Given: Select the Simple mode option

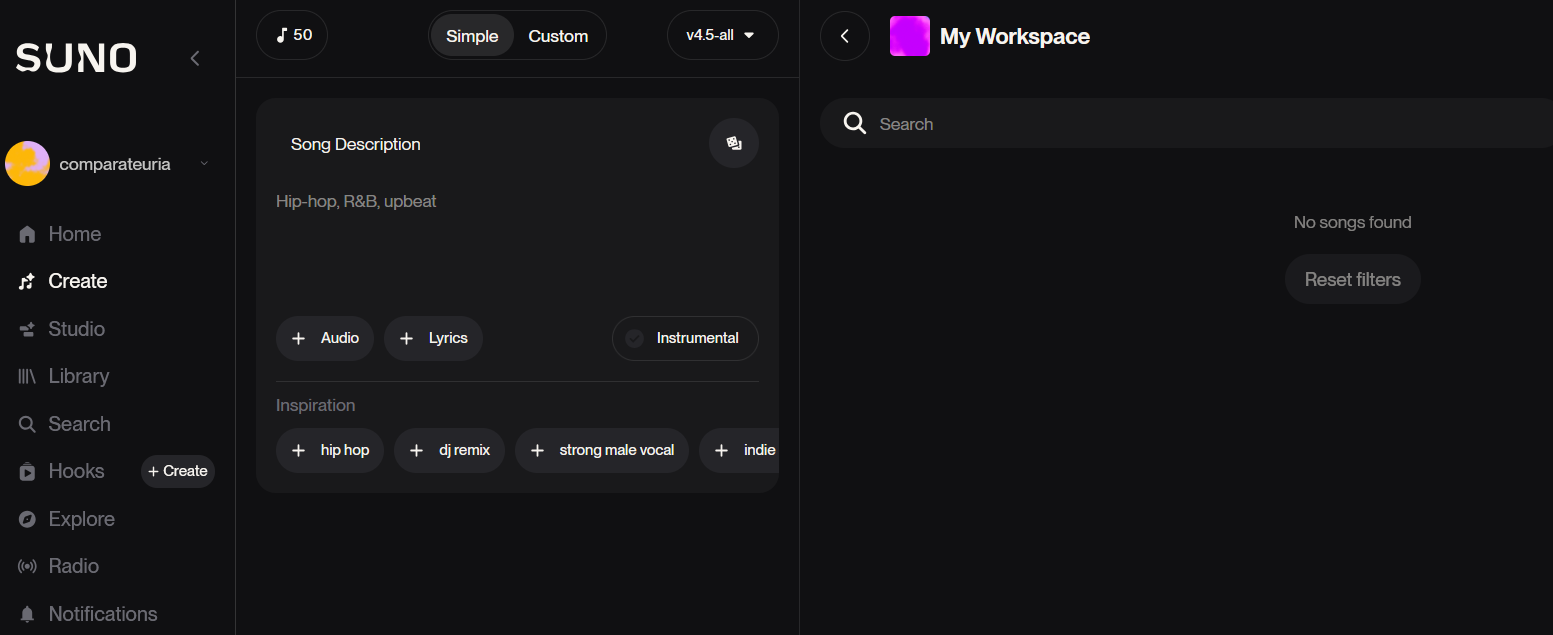Looking at the screenshot, I should point(472,36).
